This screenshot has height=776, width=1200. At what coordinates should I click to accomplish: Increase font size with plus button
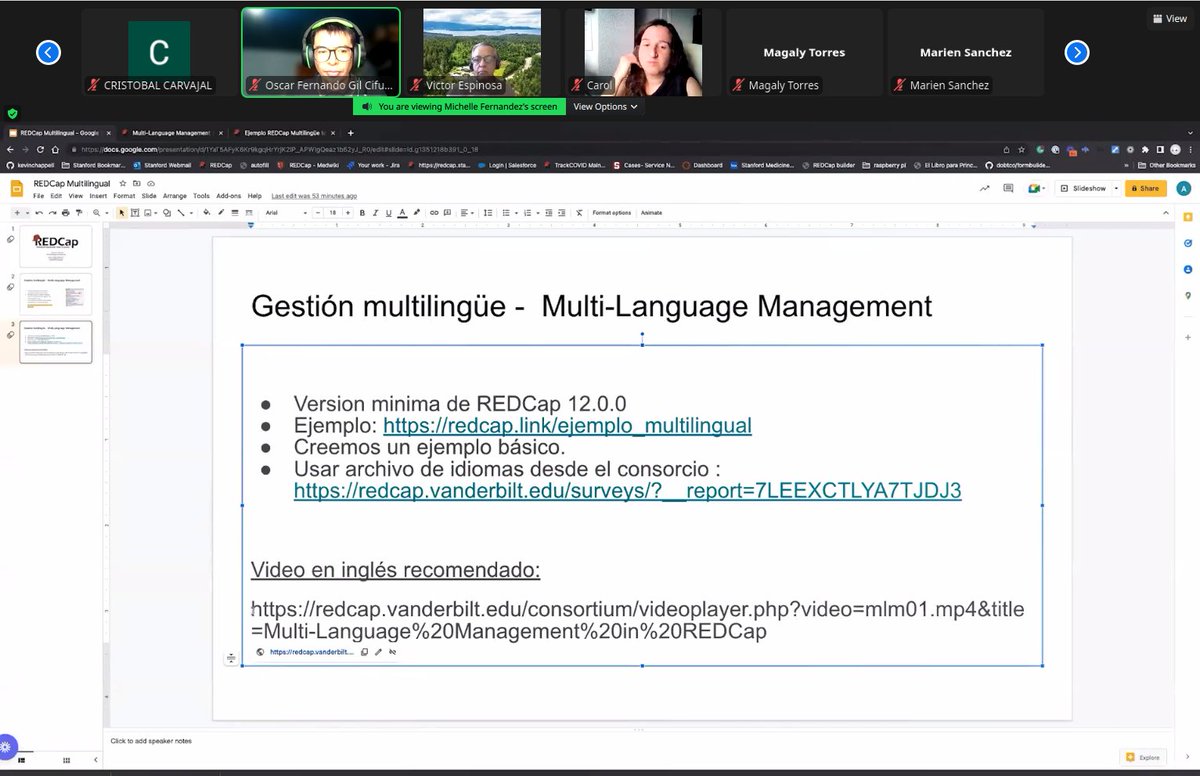[348, 213]
